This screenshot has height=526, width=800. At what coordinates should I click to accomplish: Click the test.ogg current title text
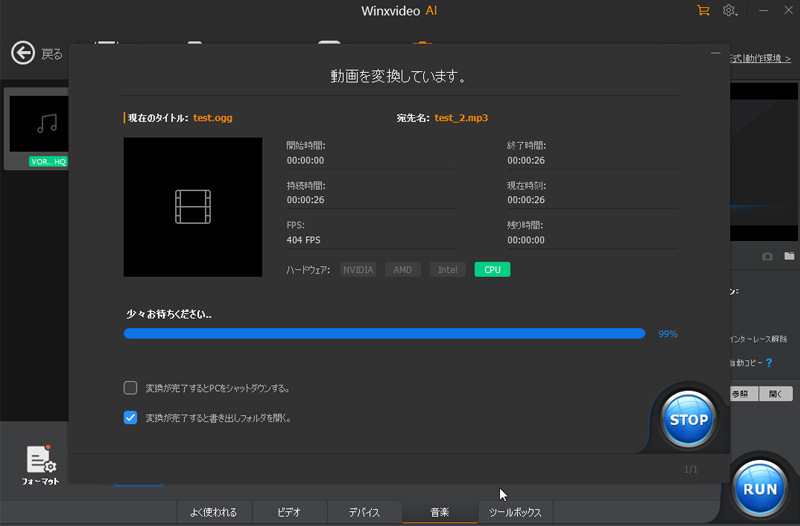pyautogui.click(x=213, y=118)
